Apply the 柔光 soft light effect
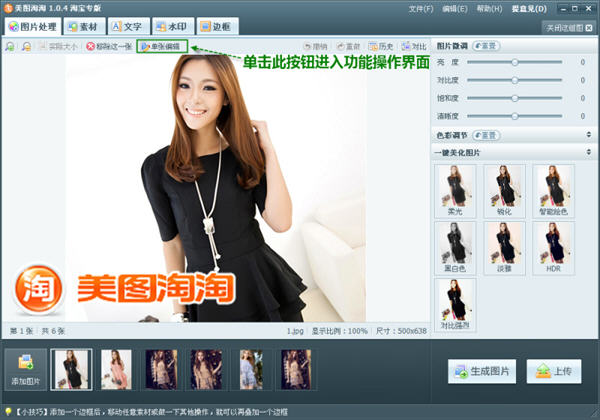Viewport: 600px width, 420px height. [x=455, y=191]
